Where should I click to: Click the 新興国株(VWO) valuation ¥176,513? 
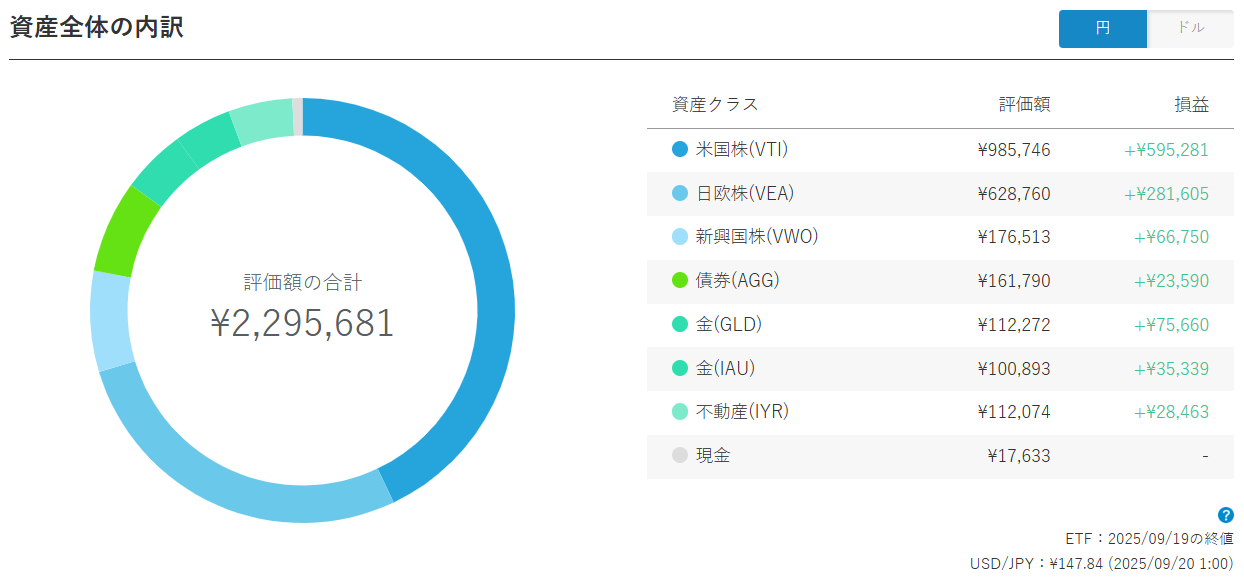coord(1014,237)
